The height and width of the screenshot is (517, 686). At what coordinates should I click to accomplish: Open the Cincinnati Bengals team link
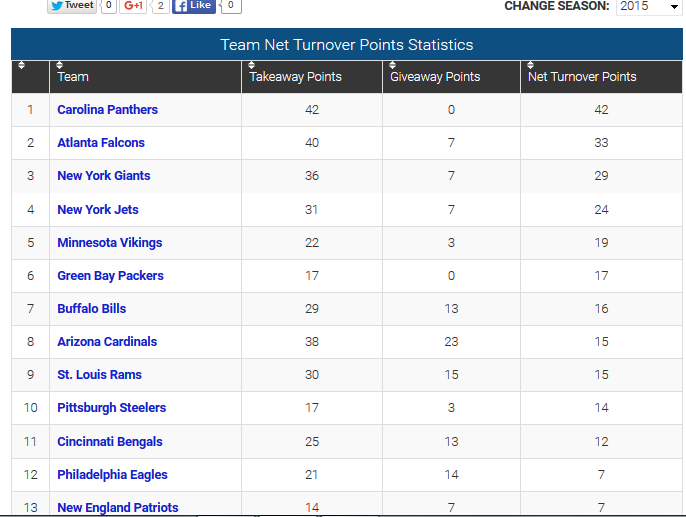(x=110, y=442)
